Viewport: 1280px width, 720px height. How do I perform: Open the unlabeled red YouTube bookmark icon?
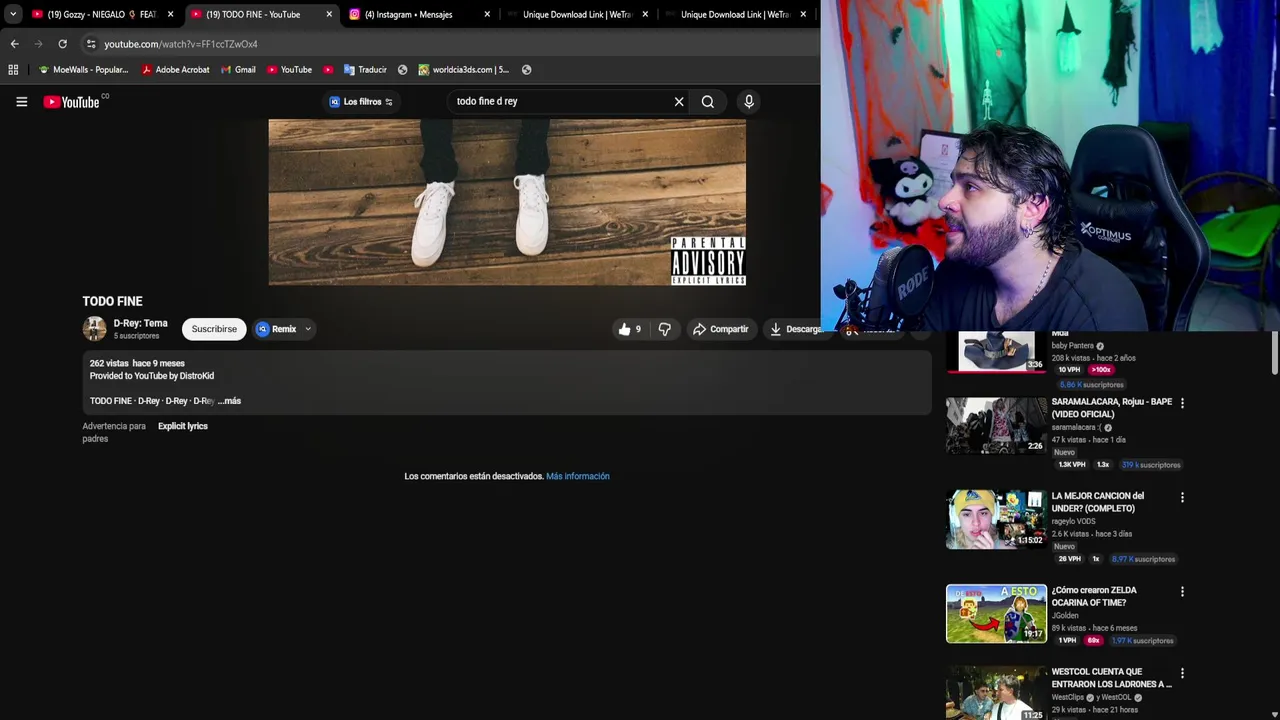328,70
